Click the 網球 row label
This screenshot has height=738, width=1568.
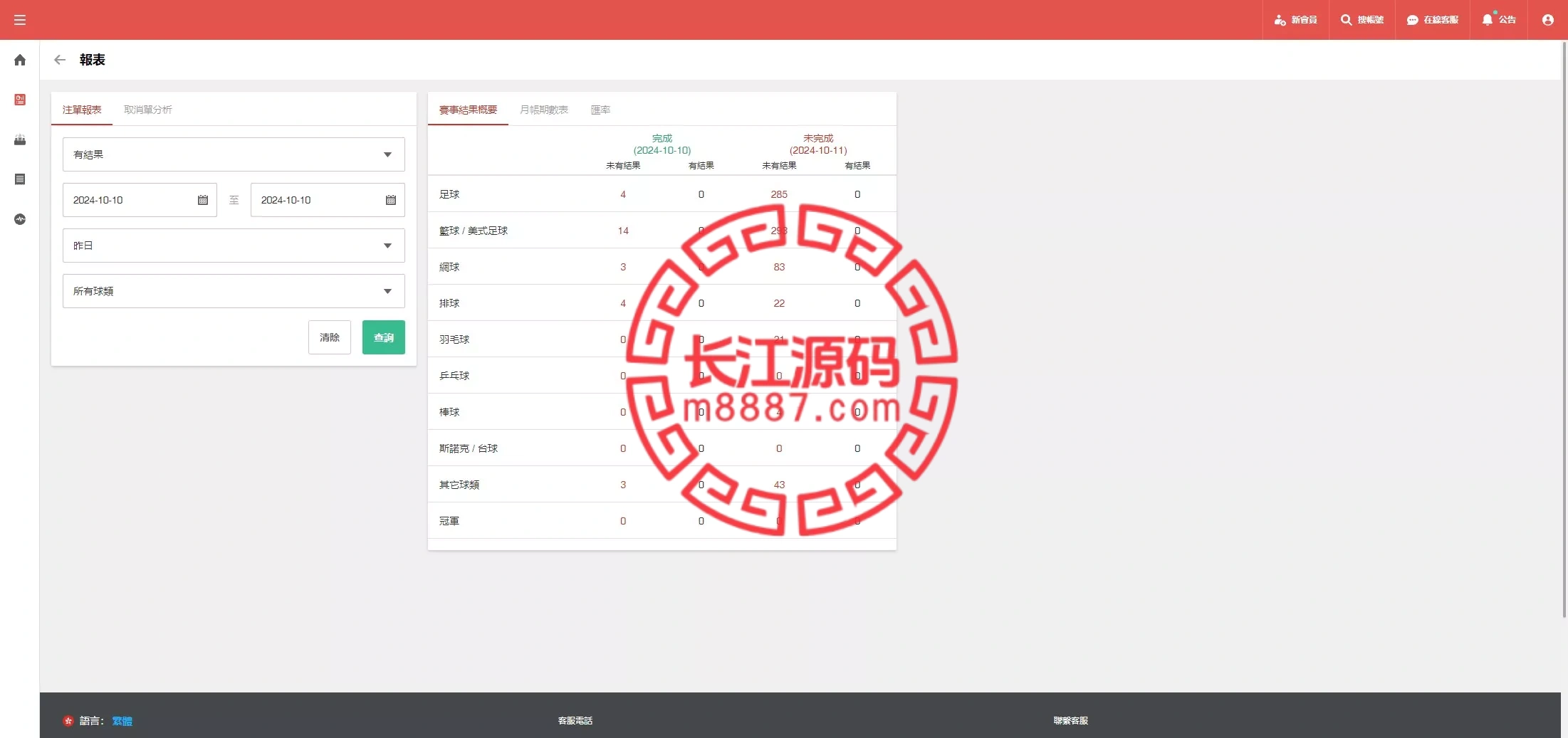coord(449,267)
